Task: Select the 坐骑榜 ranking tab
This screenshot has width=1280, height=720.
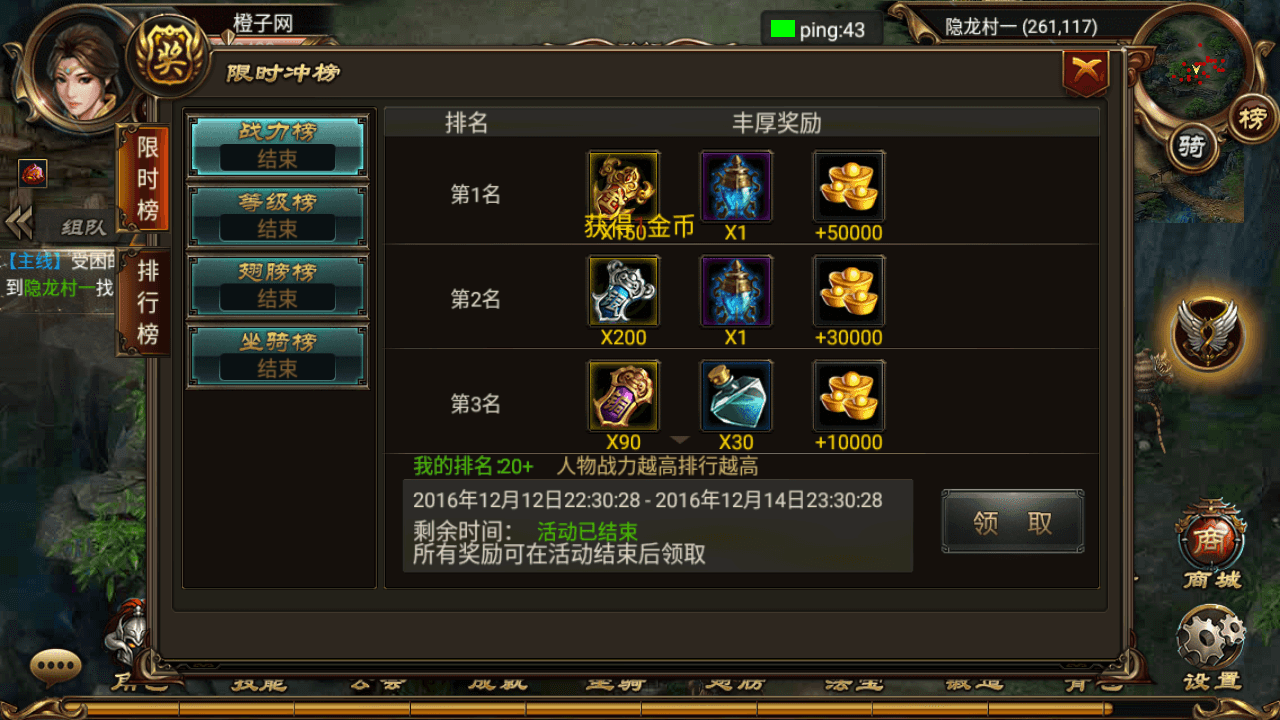Action: [277, 356]
